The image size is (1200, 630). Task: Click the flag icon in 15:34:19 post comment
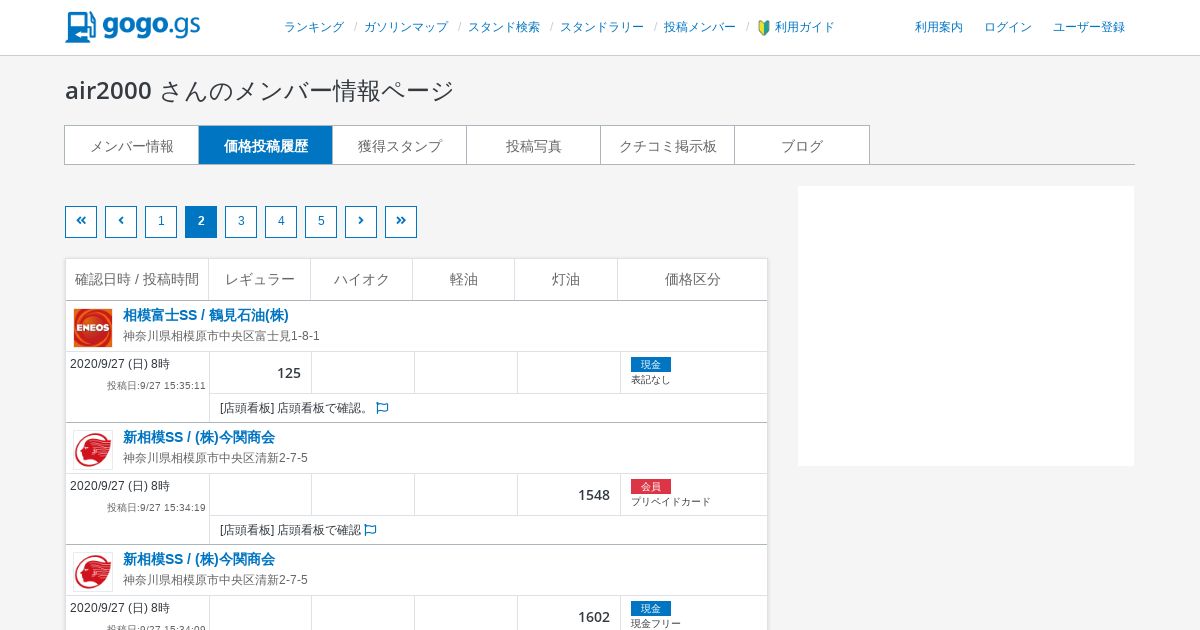[x=370, y=530]
